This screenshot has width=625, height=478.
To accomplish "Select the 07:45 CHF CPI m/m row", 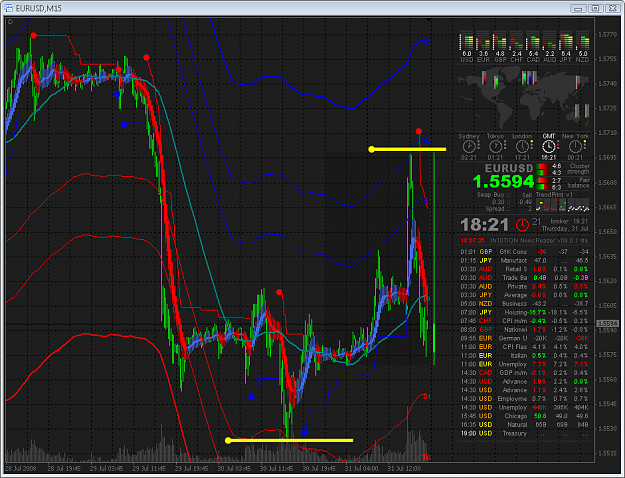I will [x=524, y=321].
